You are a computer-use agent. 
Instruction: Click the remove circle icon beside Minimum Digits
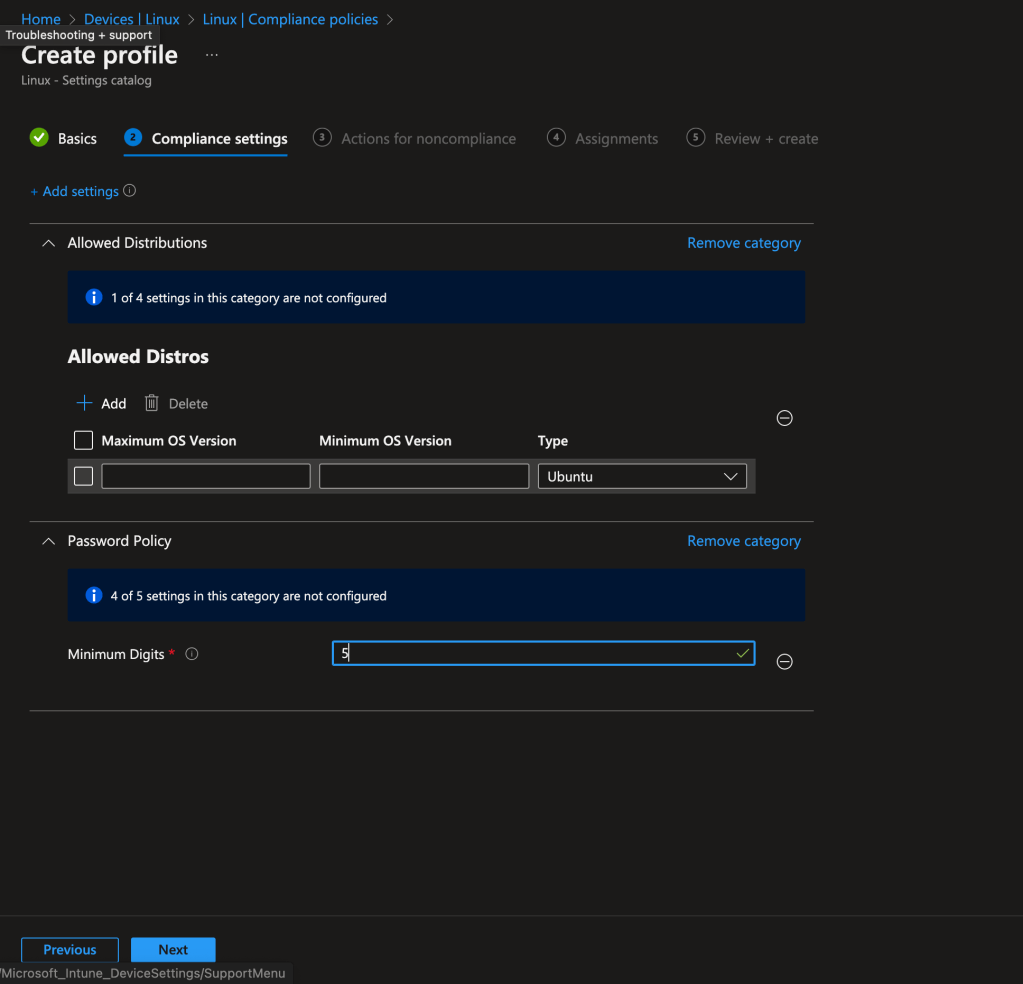coord(785,661)
